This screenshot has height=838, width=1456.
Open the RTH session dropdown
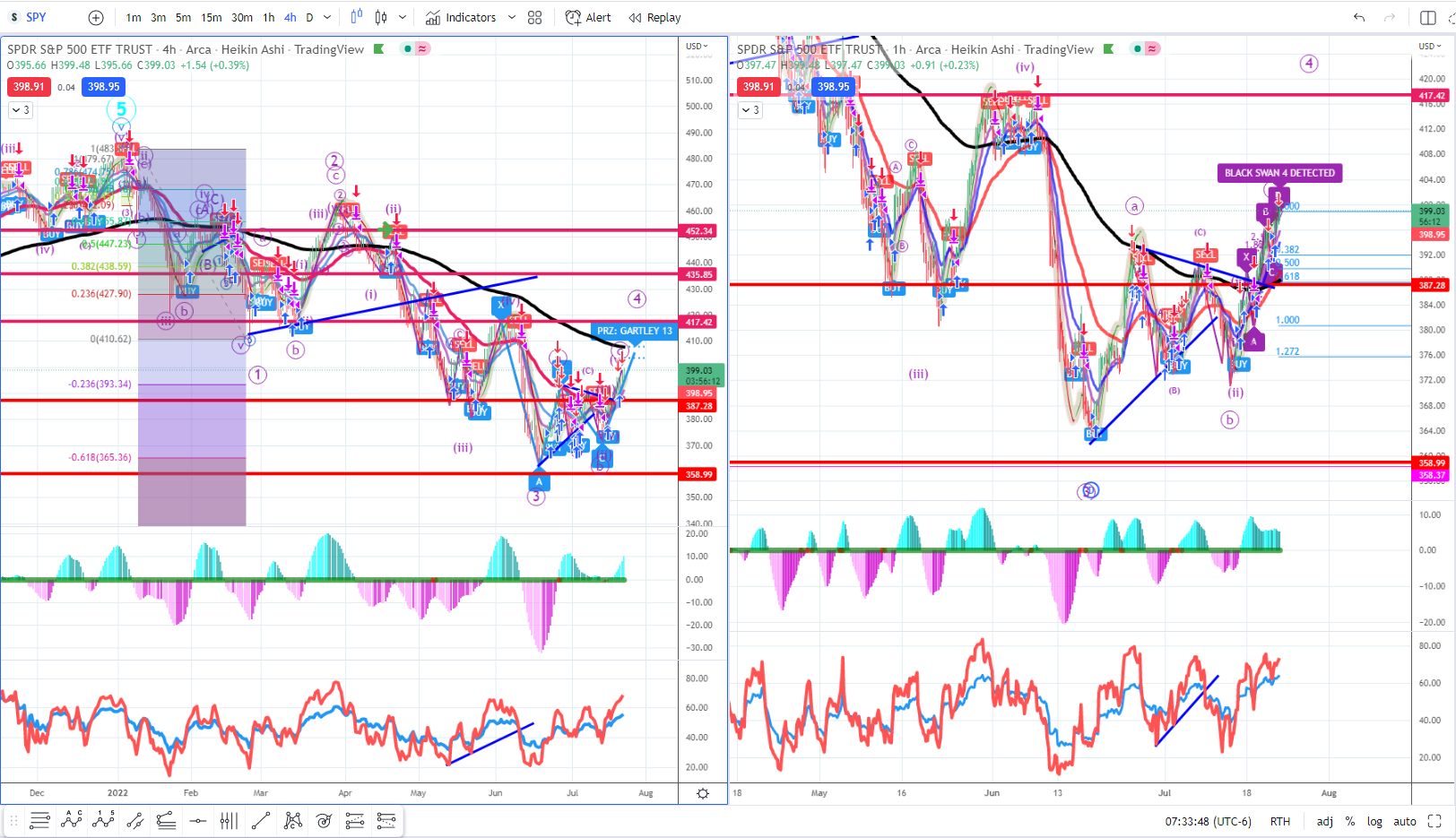click(1280, 821)
